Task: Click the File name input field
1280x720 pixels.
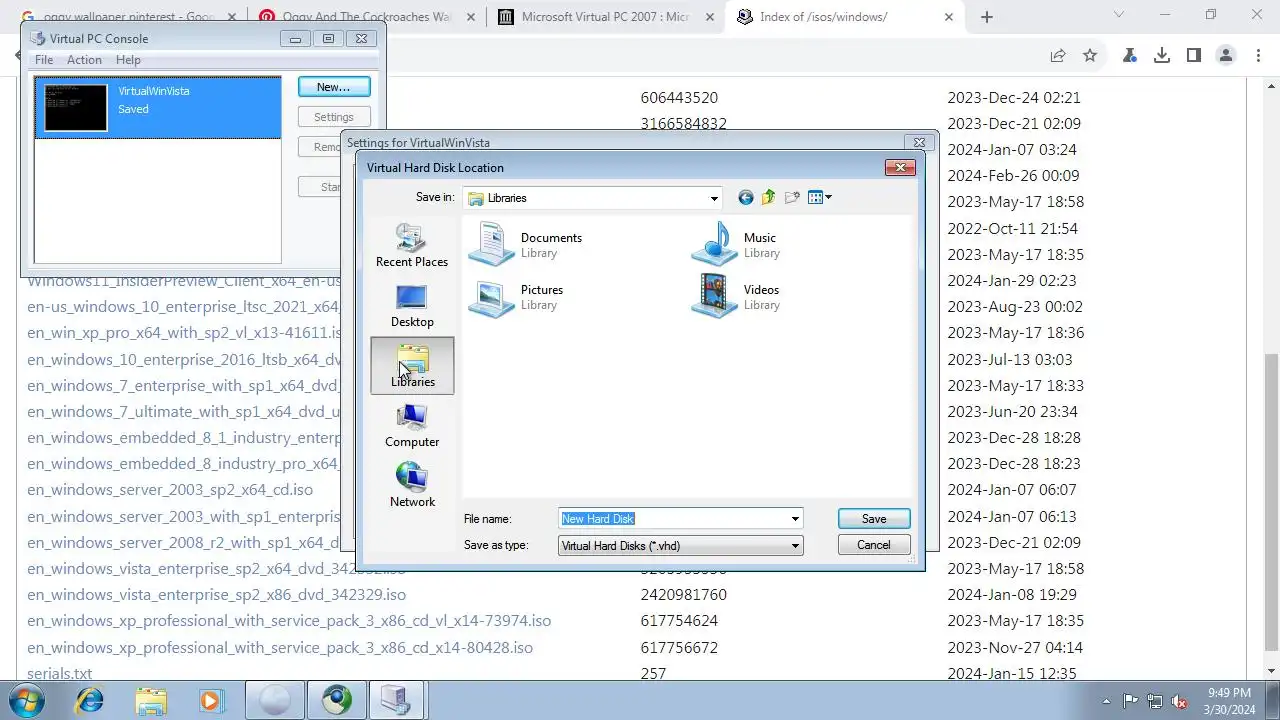Action: [673, 519]
